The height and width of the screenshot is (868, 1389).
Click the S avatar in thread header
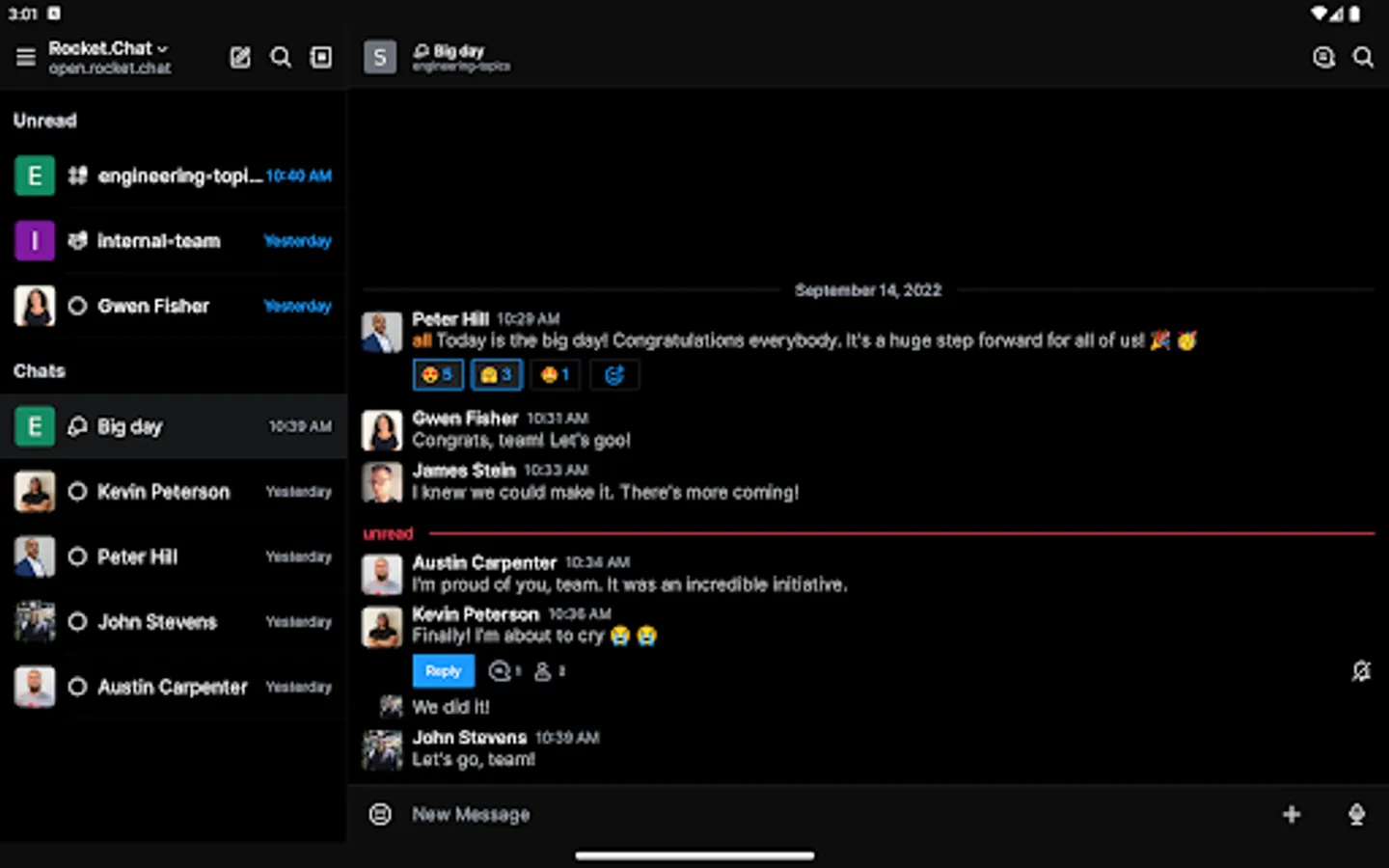tap(380, 58)
